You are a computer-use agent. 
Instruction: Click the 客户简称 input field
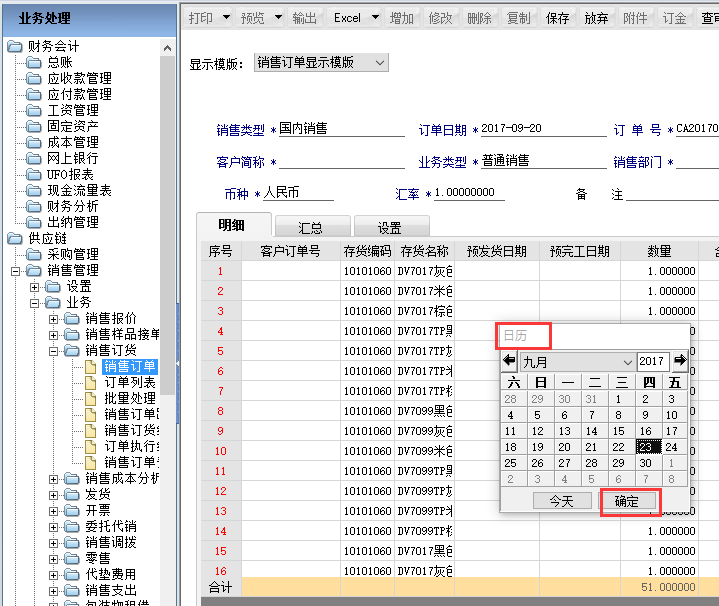pyautogui.click(x=342, y=161)
